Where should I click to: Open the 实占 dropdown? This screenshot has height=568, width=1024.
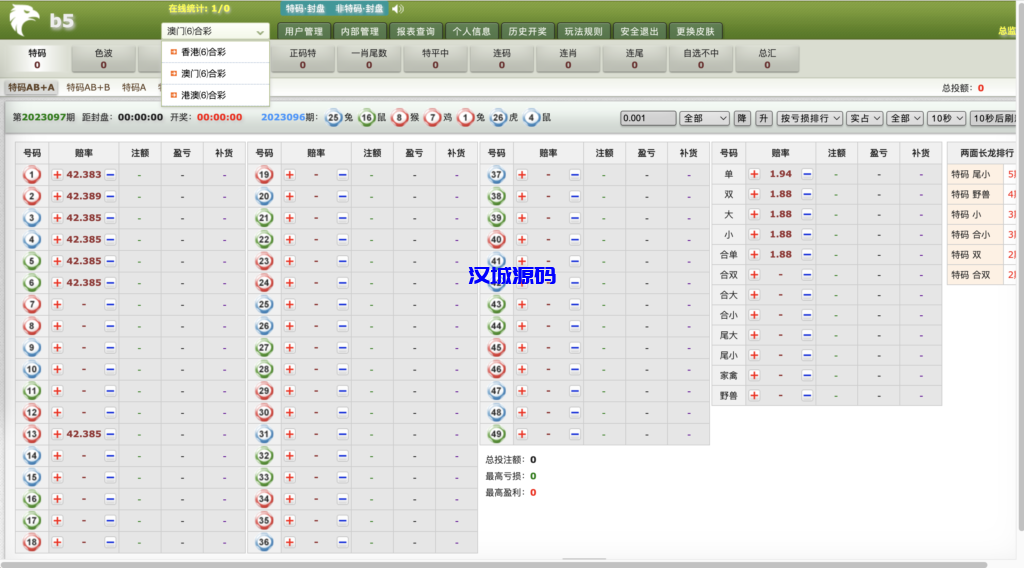[x=865, y=118]
